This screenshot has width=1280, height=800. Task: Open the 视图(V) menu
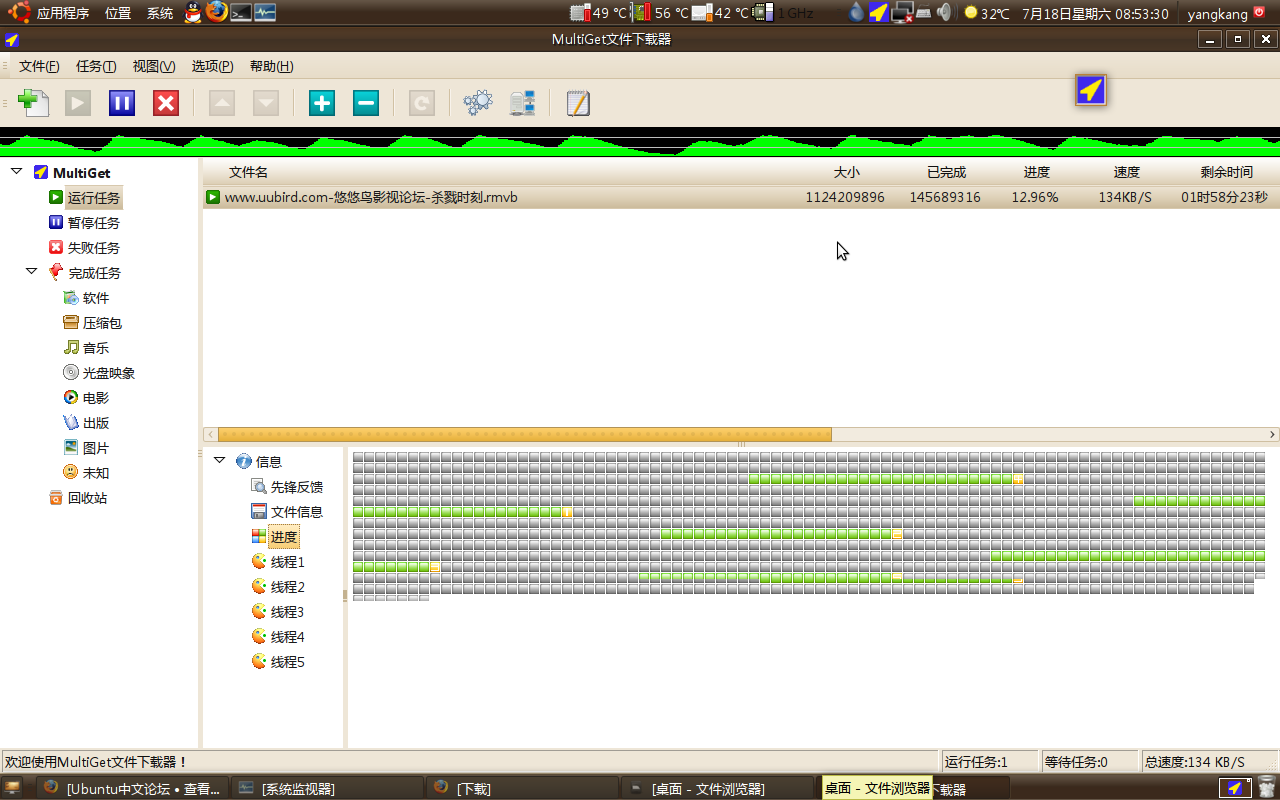(154, 66)
